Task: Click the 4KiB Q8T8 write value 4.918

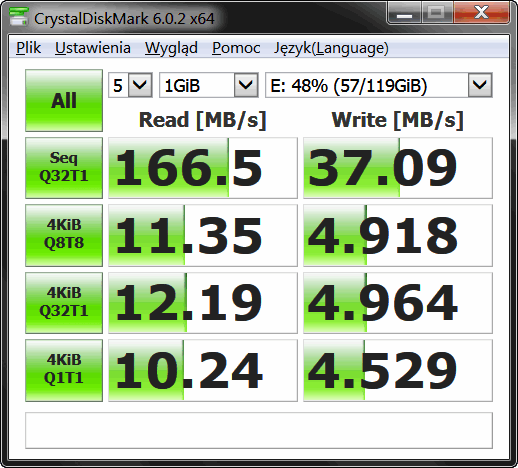Action: [398, 235]
